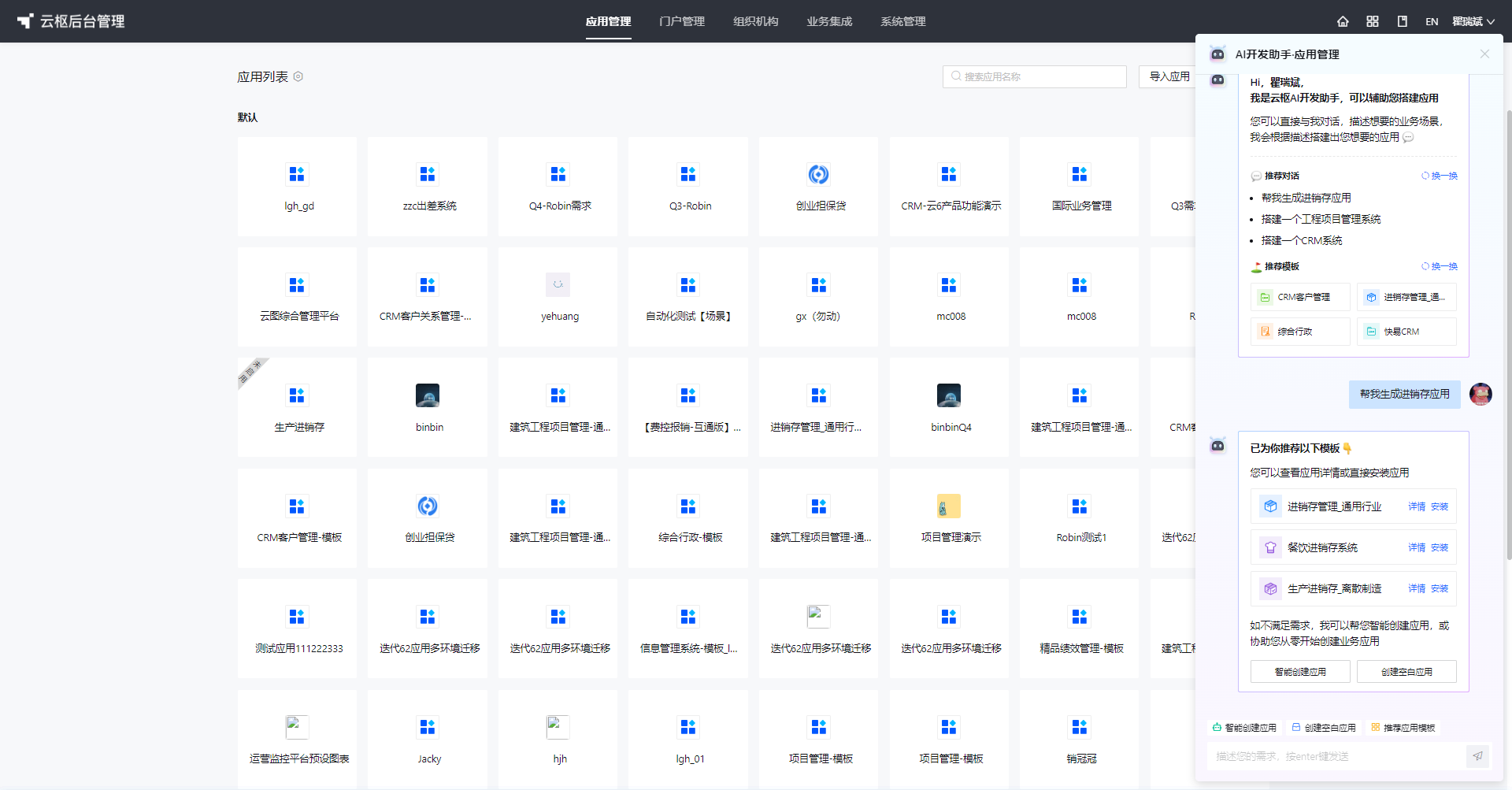
Task: Open the Robin测试1 app icon
Action: (x=1080, y=506)
